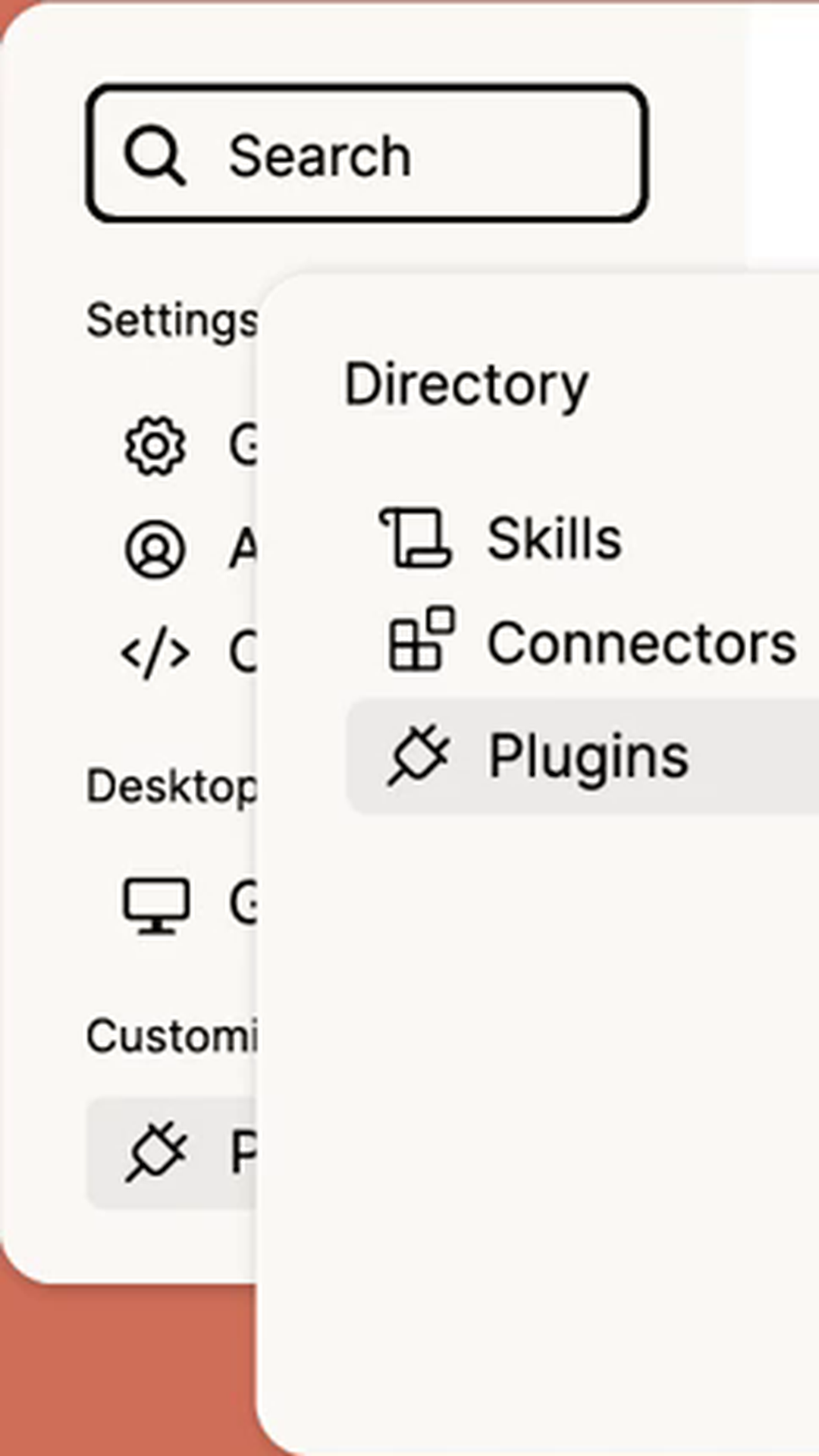Click the Desktop section label
This screenshot has width=819, height=1456.
[x=171, y=787]
